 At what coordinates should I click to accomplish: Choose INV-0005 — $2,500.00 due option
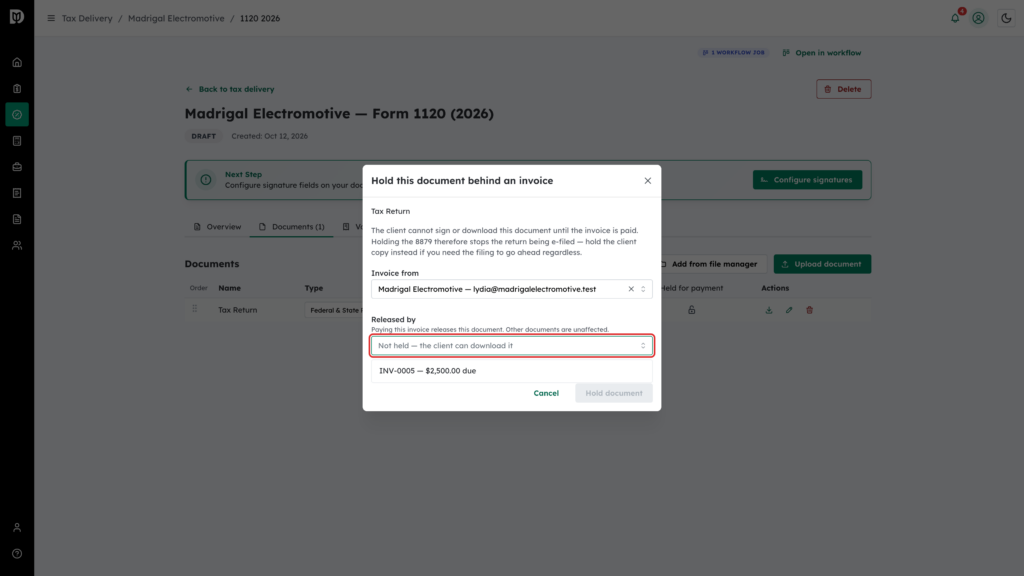pos(511,371)
